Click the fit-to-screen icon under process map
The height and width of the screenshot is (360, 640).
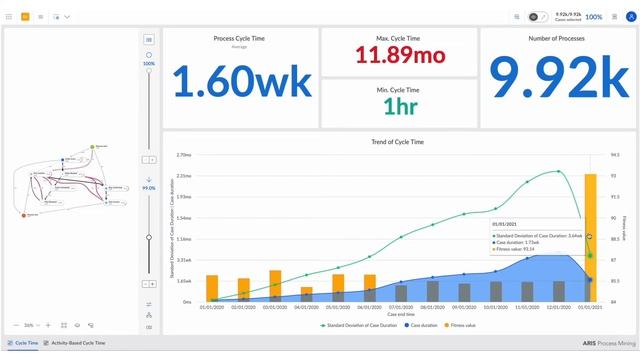[x=64, y=325]
